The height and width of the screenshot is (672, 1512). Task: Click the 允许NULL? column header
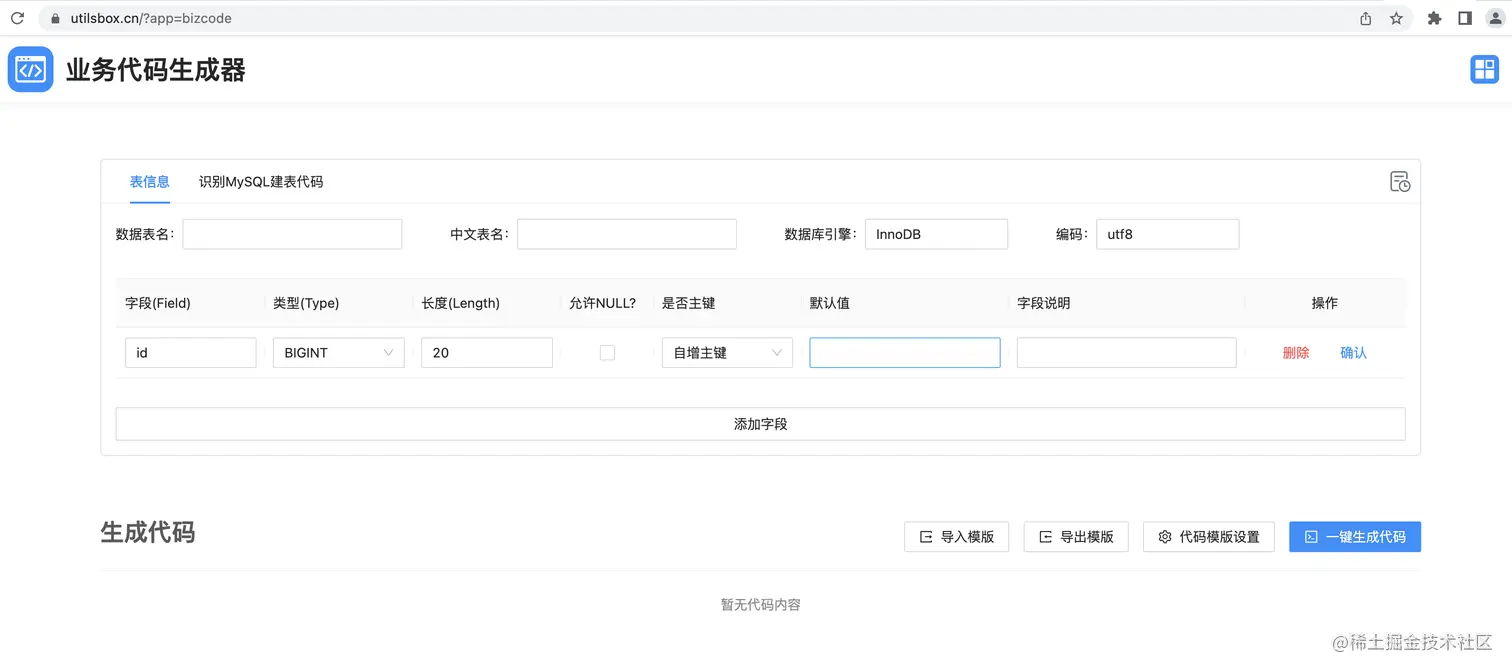(x=603, y=303)
